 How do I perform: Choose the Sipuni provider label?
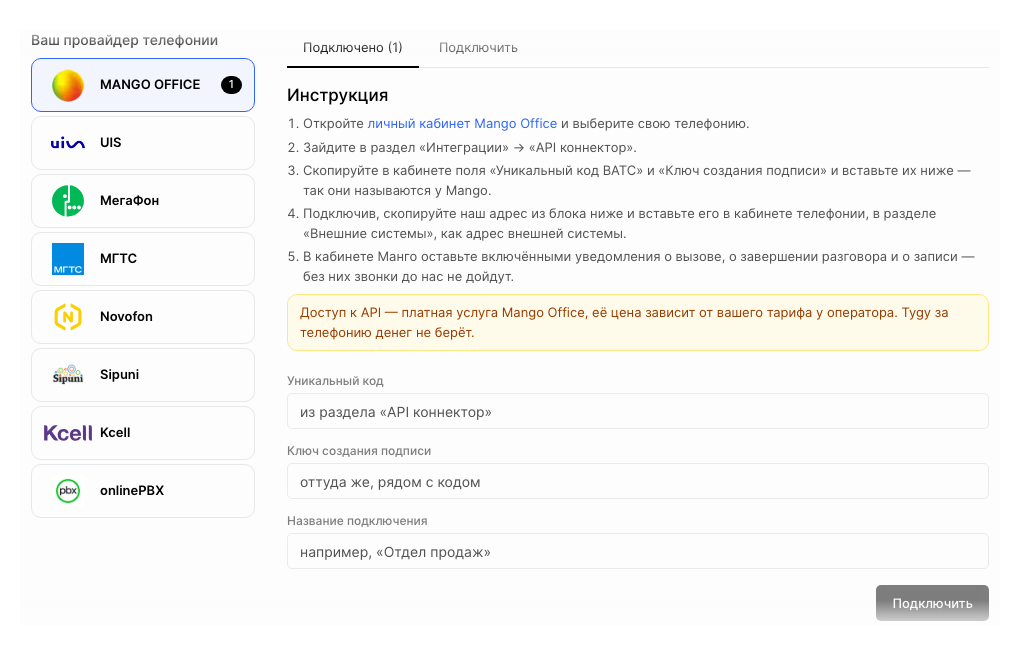(119, 374)
